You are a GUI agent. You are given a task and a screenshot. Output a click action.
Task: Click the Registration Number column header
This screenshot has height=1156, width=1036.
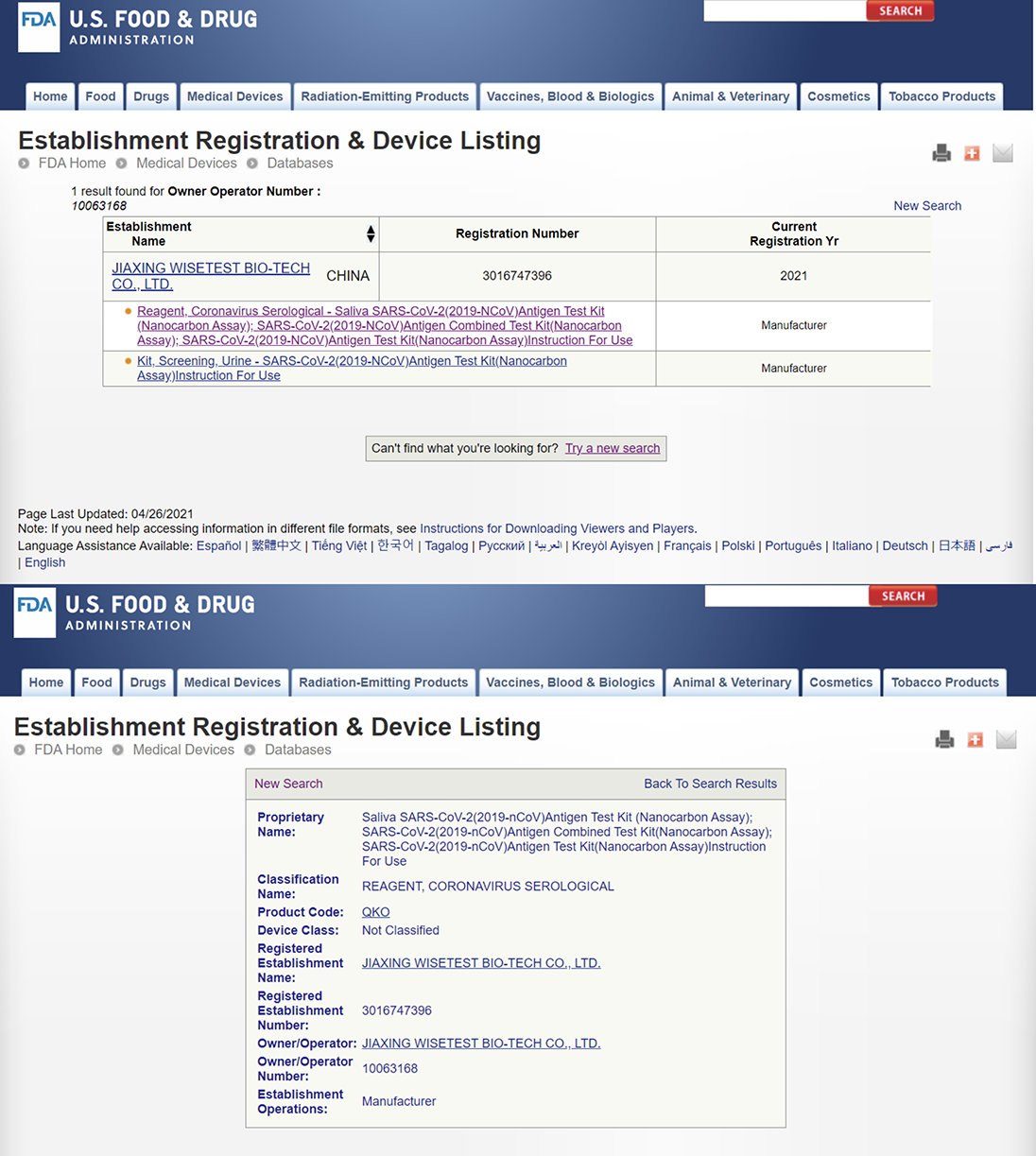(517, 233)
